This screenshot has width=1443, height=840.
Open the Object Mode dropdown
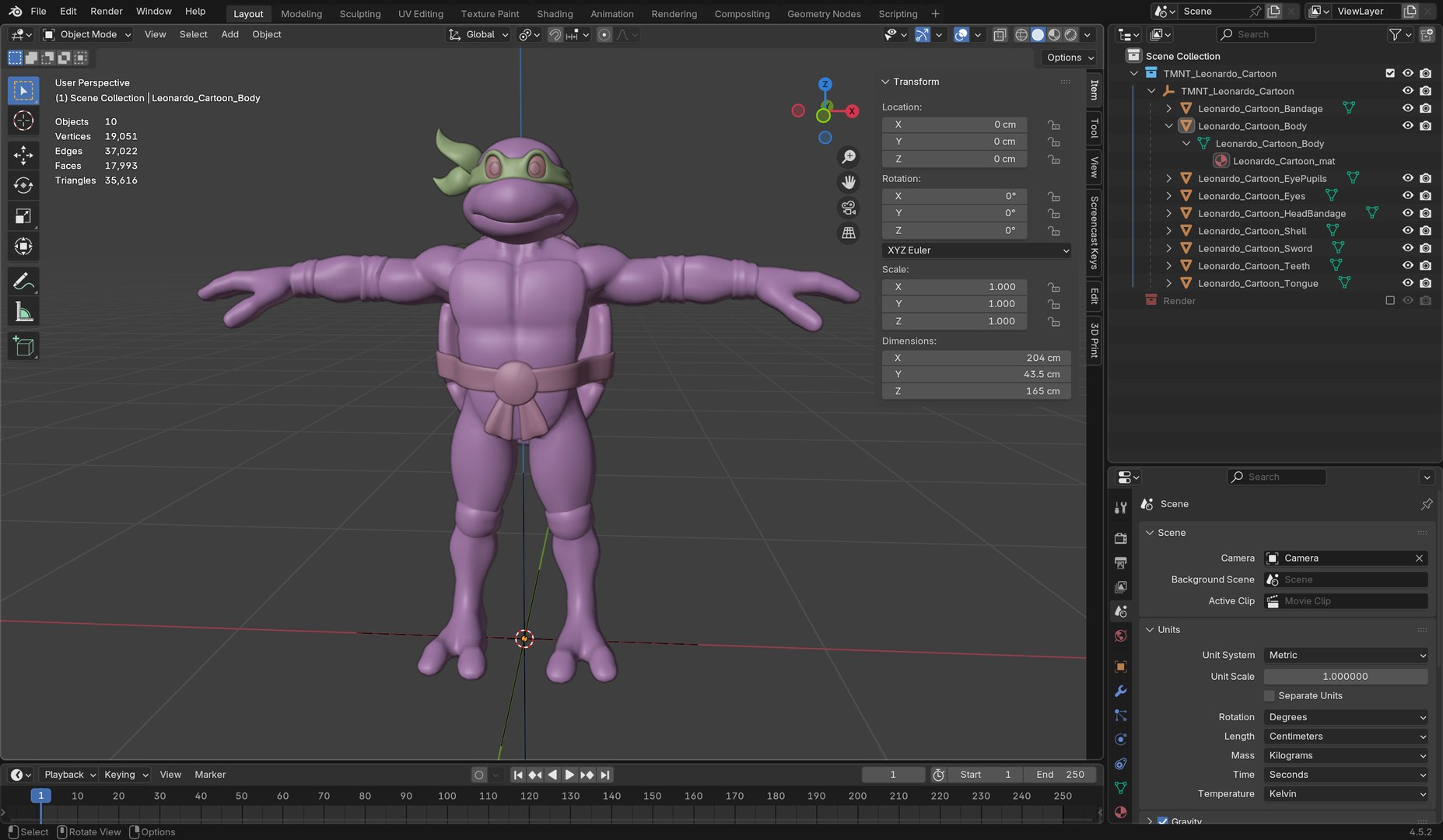click(x=87, y=34)
